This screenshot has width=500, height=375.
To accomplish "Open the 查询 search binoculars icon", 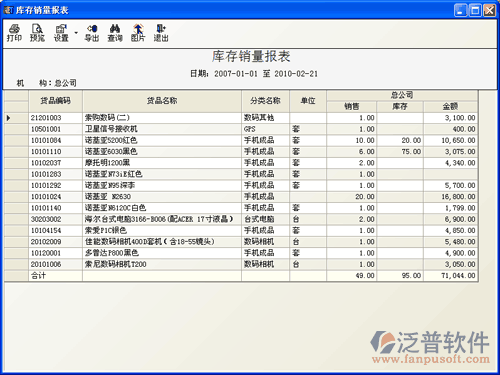I will coord(115,33).
